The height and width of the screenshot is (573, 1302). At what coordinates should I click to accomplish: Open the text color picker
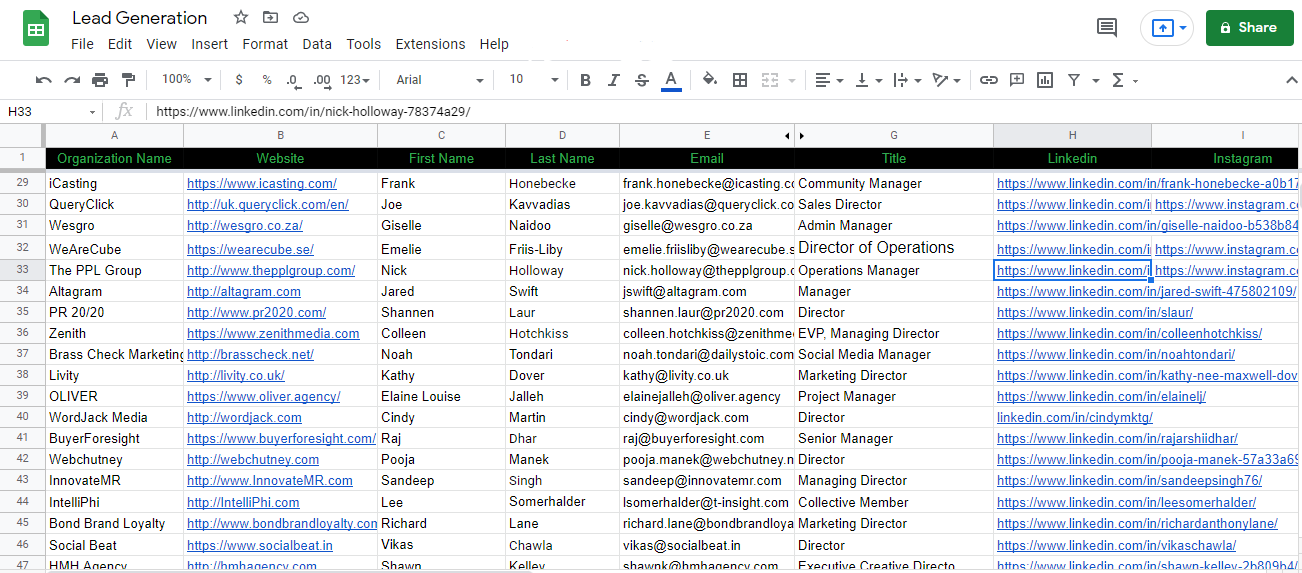pyautogui.click(x=671, y=80)
